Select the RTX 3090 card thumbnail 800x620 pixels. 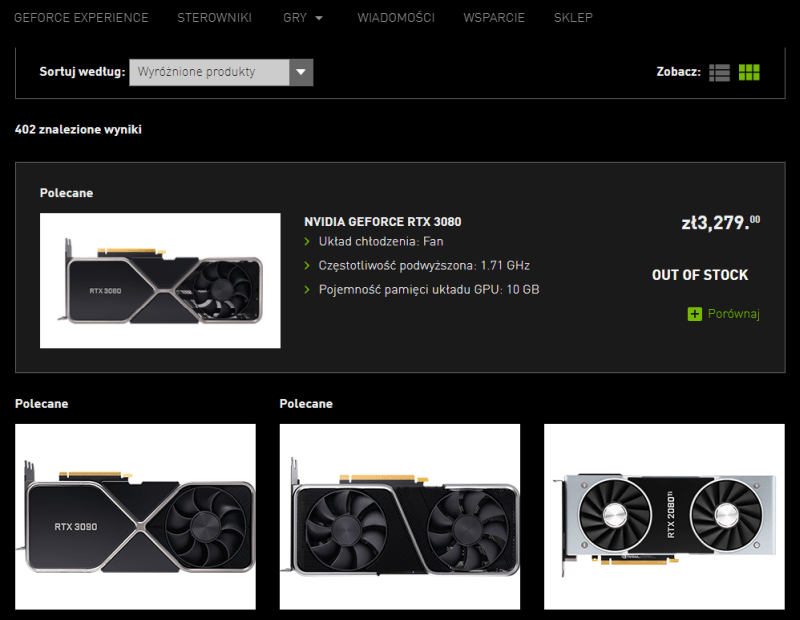135,516
